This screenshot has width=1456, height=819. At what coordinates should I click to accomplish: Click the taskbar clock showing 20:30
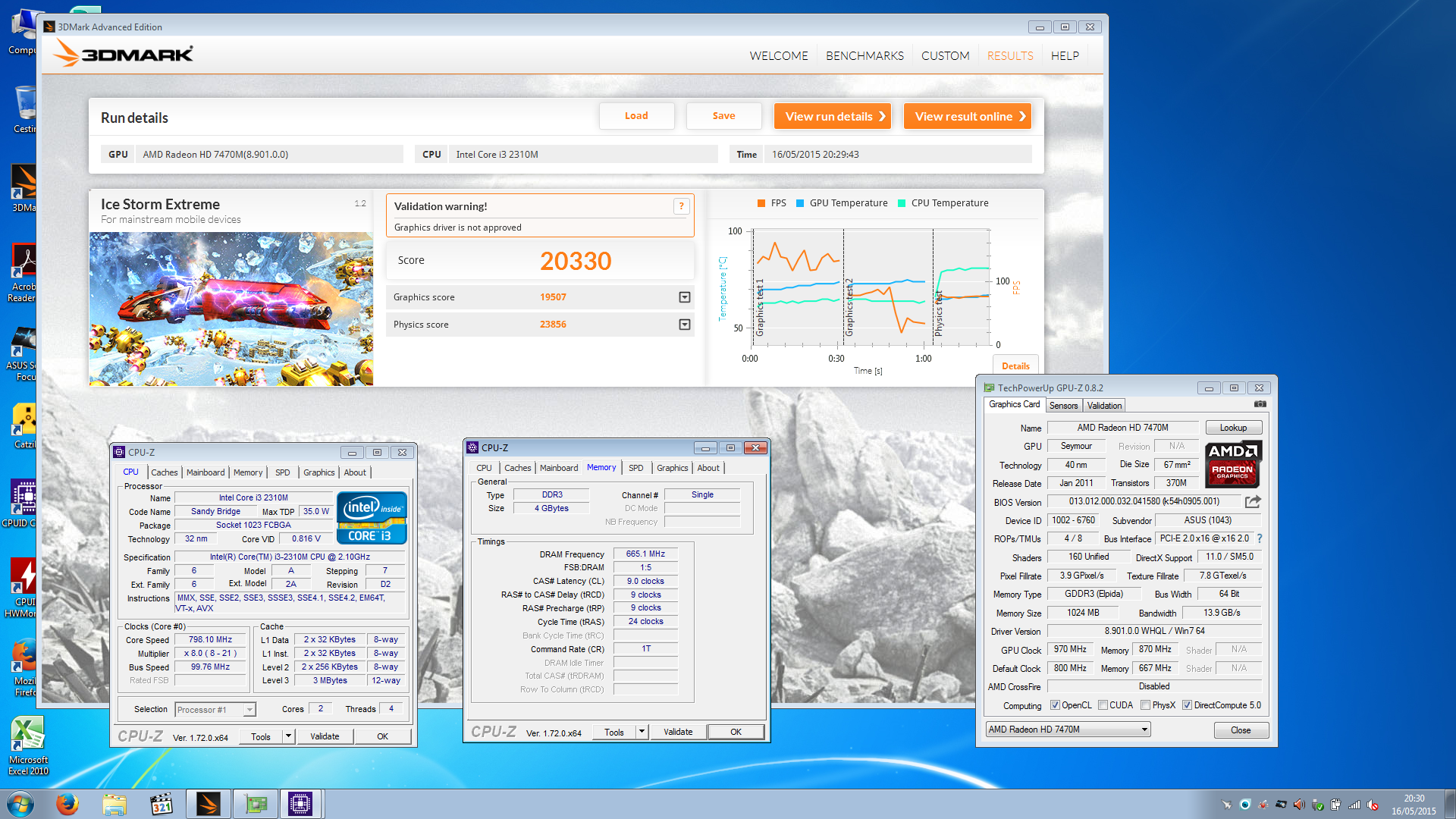[1414, 805]
